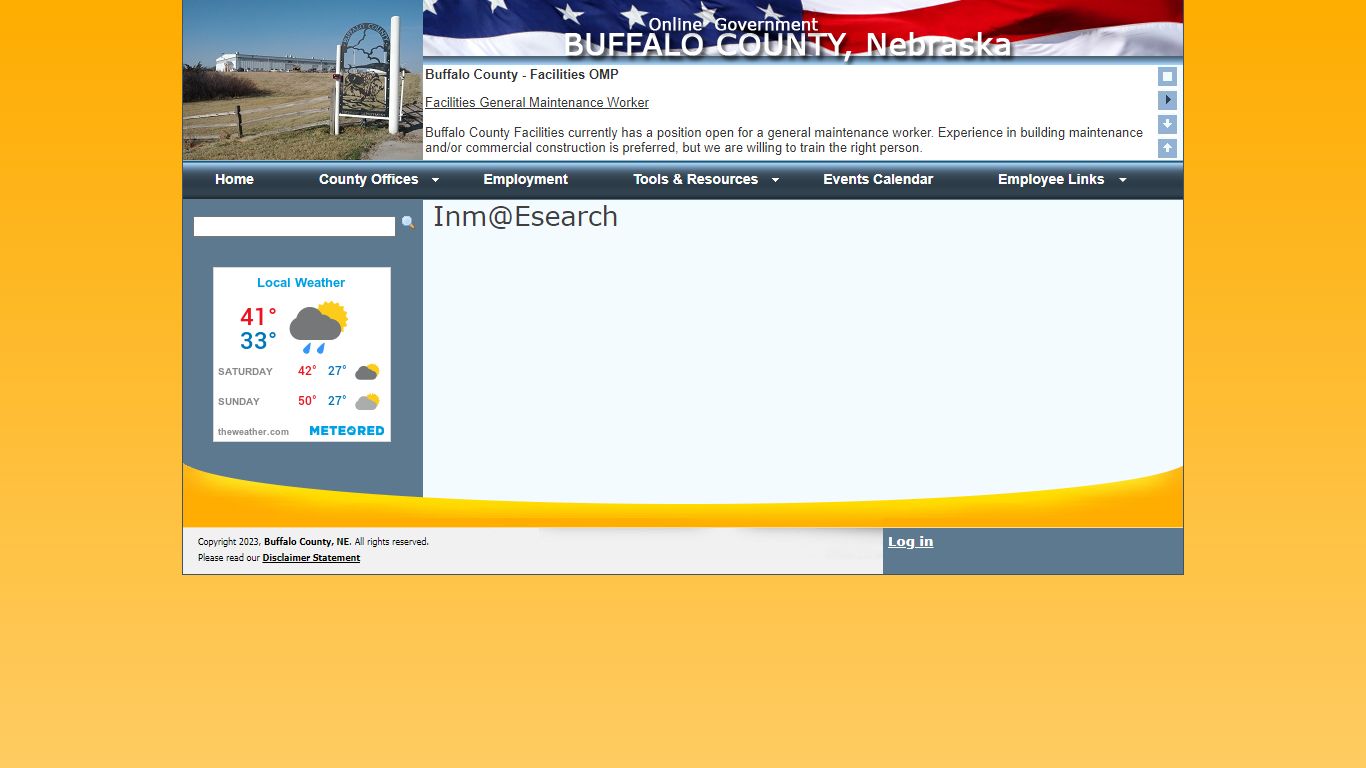
Task: Click today's low temperature 33°
Action: (x=258, y=341)
